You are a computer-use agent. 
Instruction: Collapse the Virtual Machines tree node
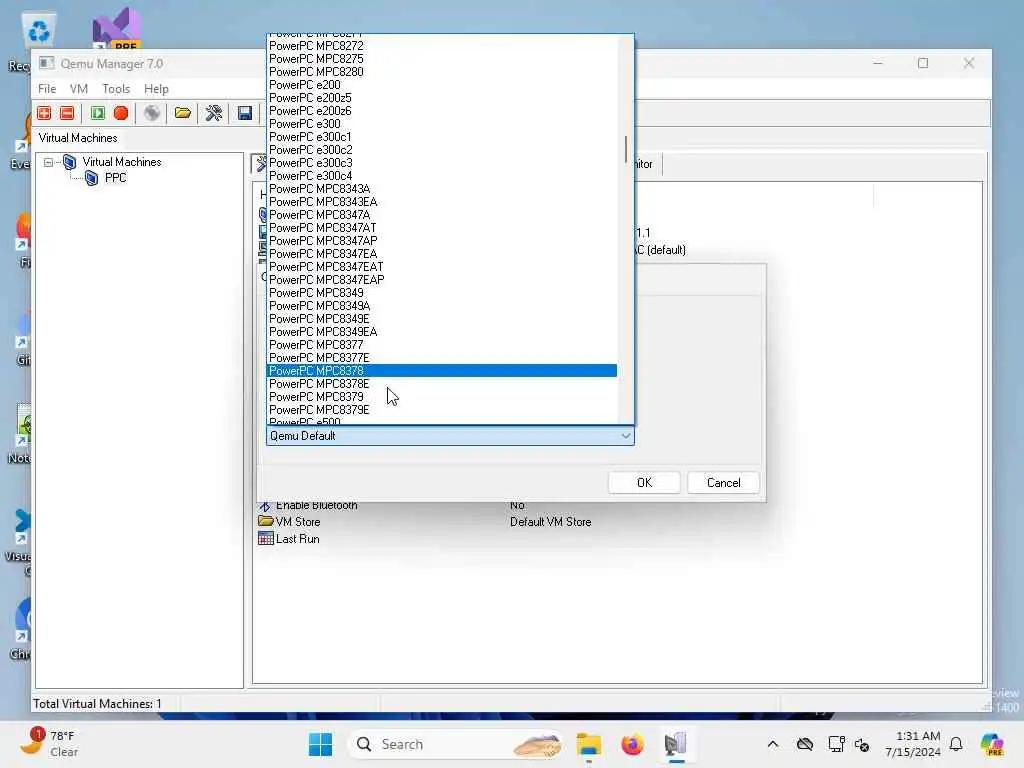tap(48, 162)
